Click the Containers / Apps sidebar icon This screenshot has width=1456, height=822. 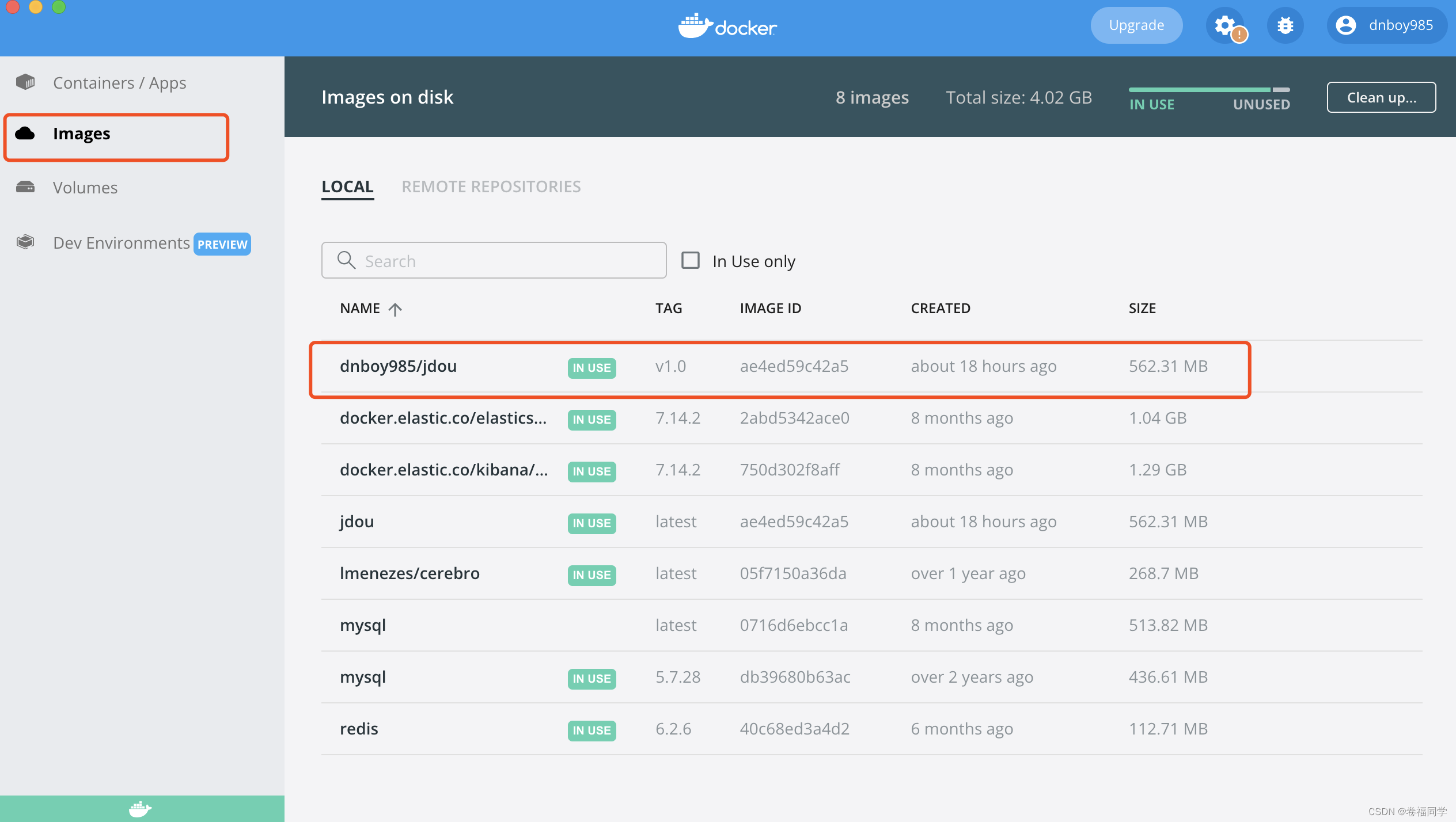pyautogui.click(x=25, y=82)
